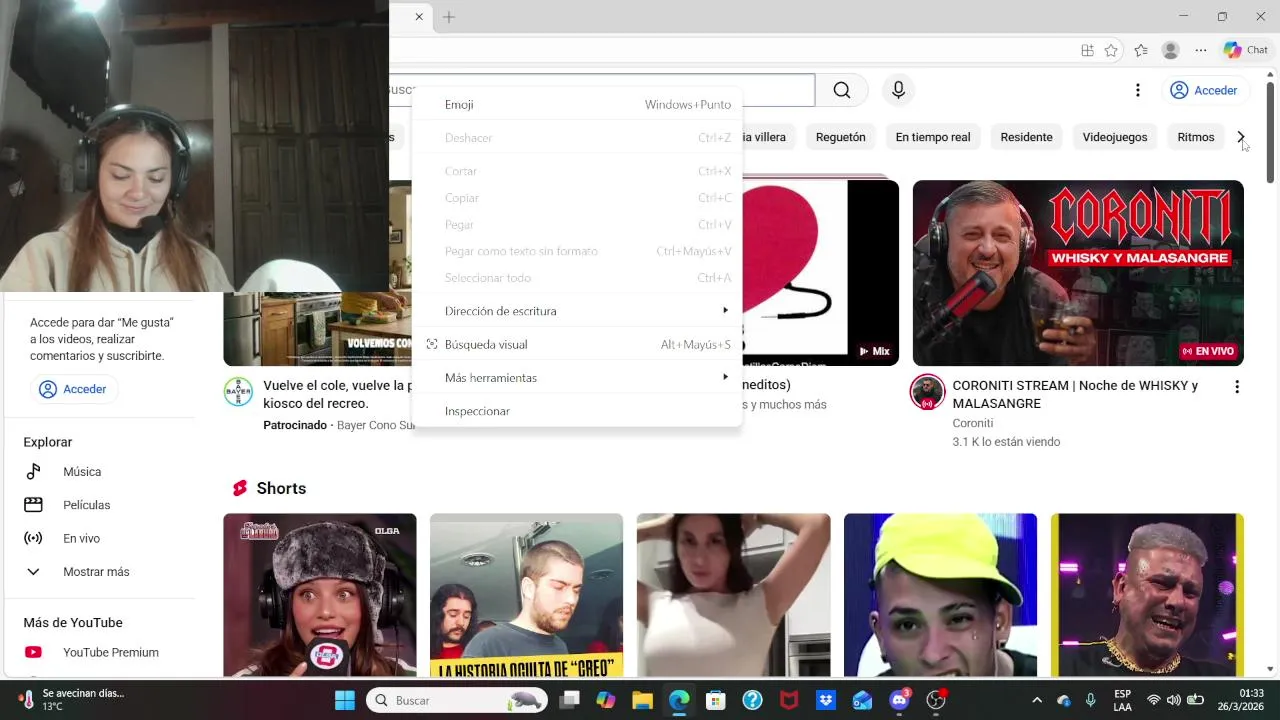Open the short with crying bald man
Image resolution: width=1280 pixels, height=720 pixels.
[1147, 595]
